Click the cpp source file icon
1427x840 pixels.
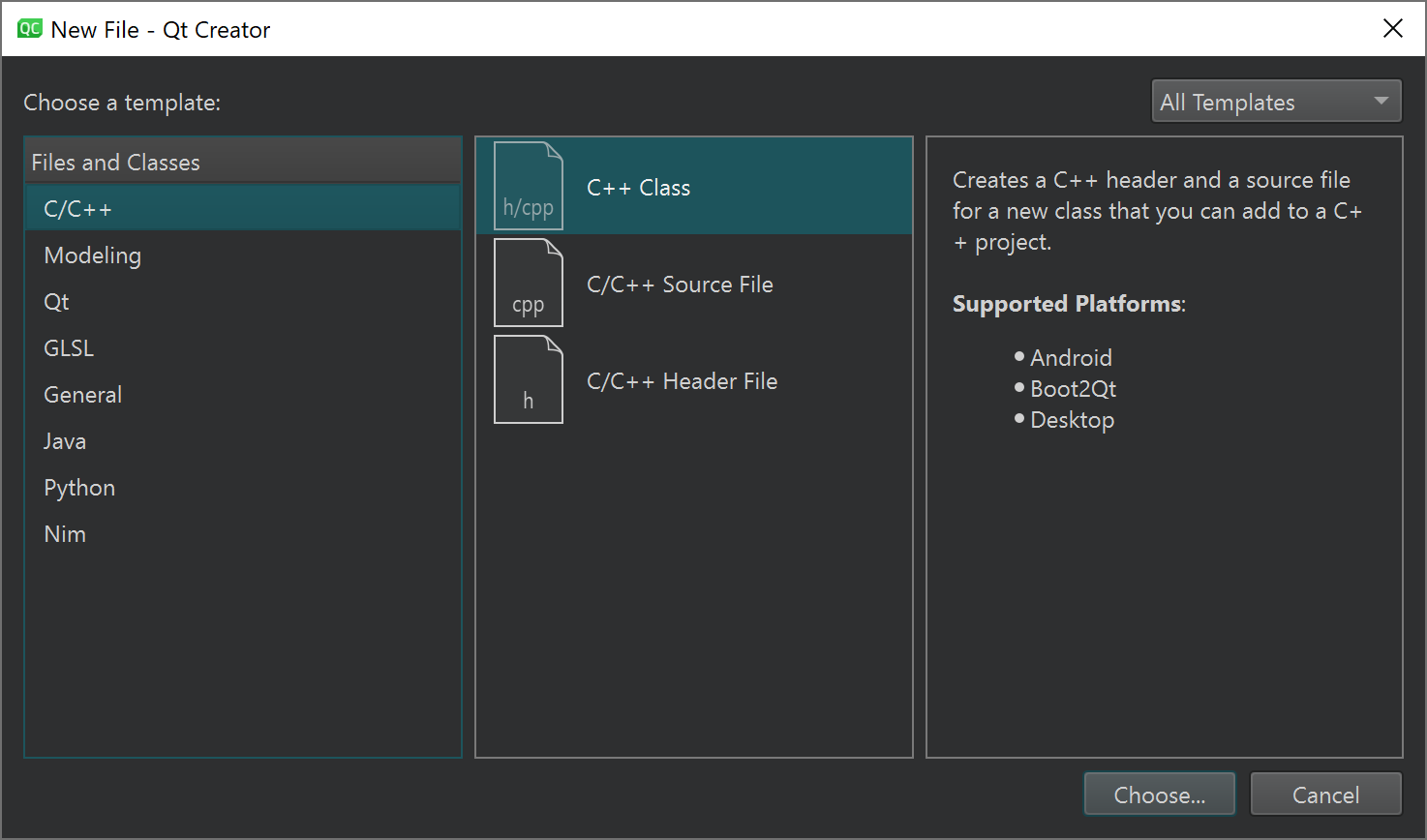tap(528, 283)
